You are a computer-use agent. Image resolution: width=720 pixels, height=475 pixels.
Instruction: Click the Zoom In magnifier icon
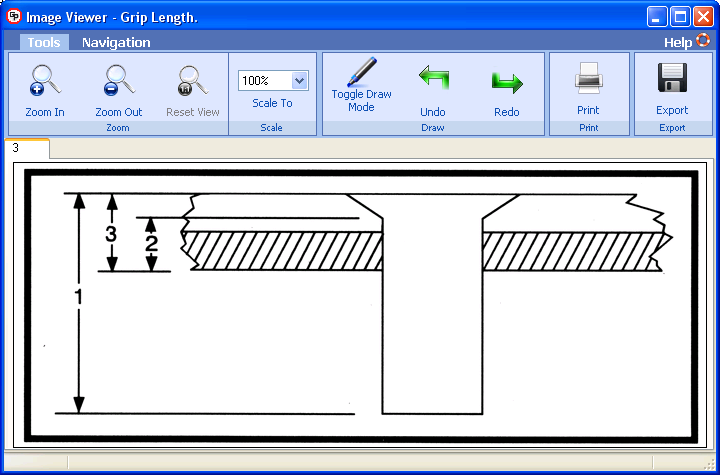pos(45,80)
